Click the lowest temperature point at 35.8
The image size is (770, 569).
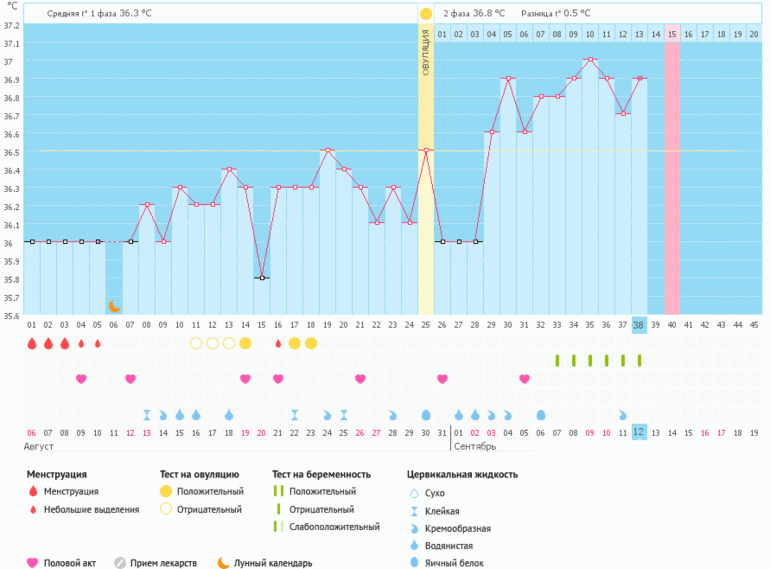261,278
